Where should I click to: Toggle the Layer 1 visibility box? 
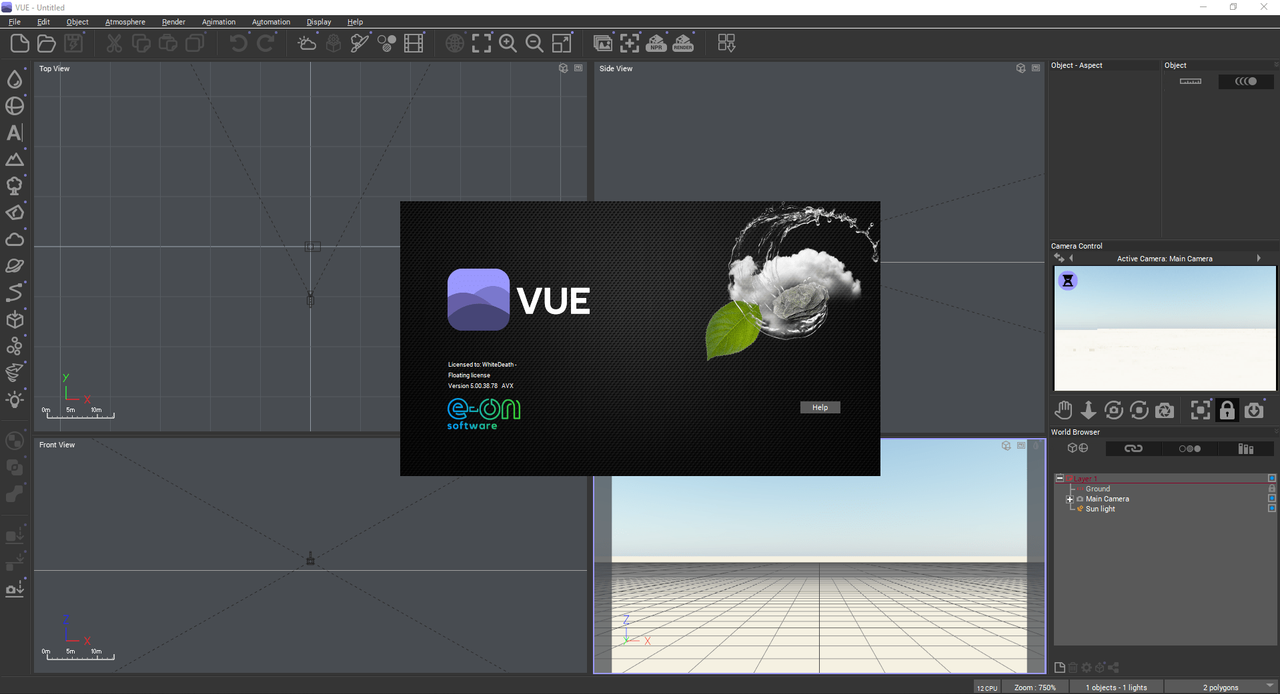(x=1272, y=478)
